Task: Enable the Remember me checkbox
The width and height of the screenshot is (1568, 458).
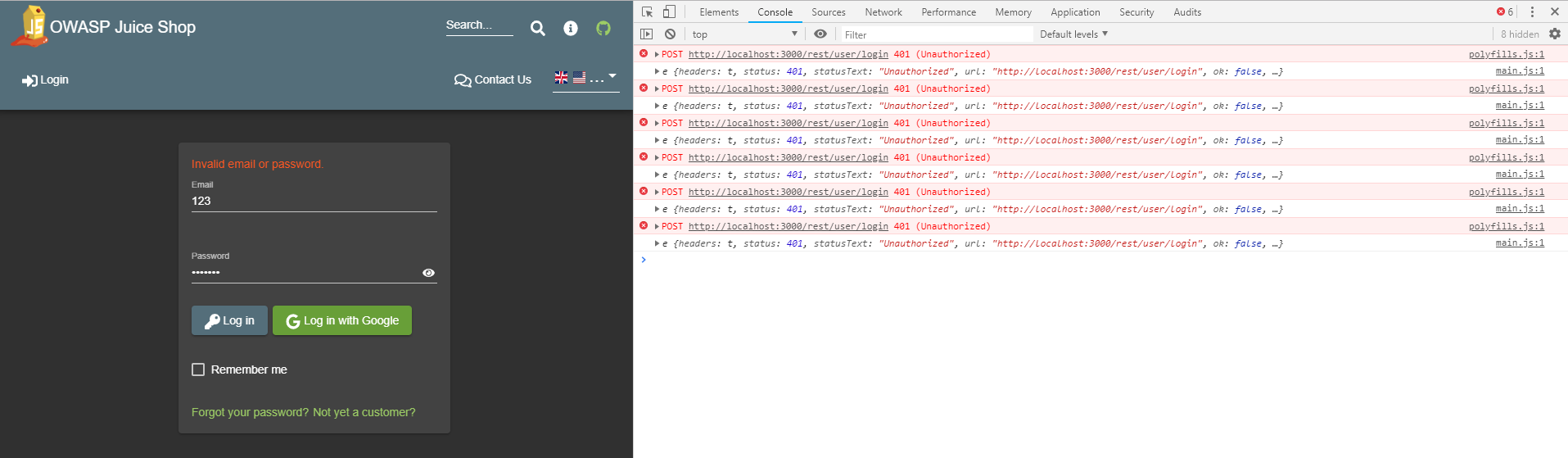Action: point(198,370)
